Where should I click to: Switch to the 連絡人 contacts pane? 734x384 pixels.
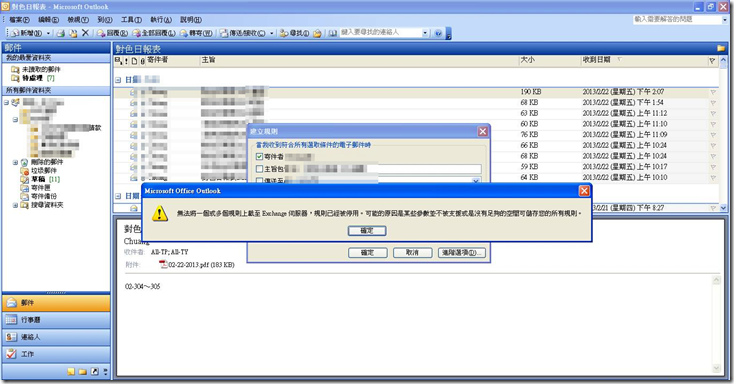56,337
